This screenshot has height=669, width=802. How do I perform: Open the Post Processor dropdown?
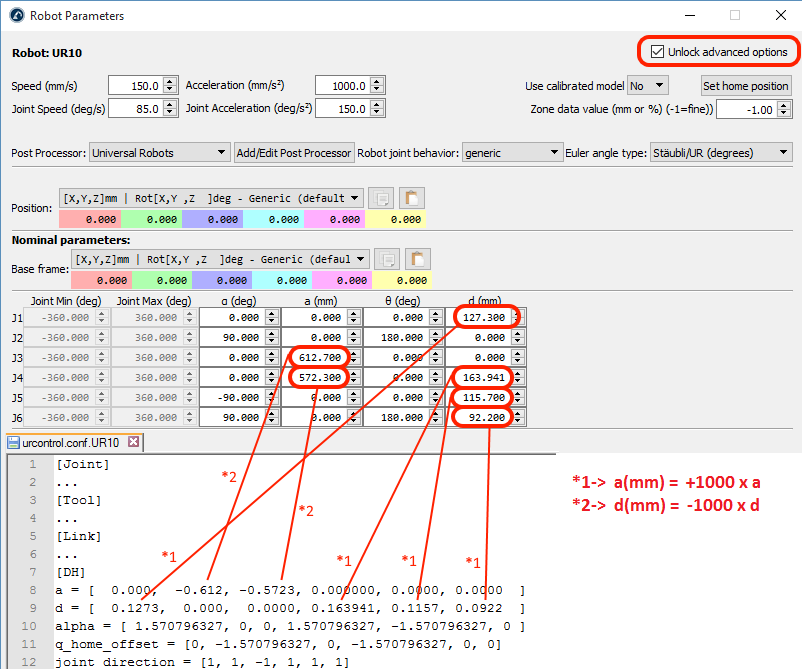pyautogui.click(x=159, y=153)
